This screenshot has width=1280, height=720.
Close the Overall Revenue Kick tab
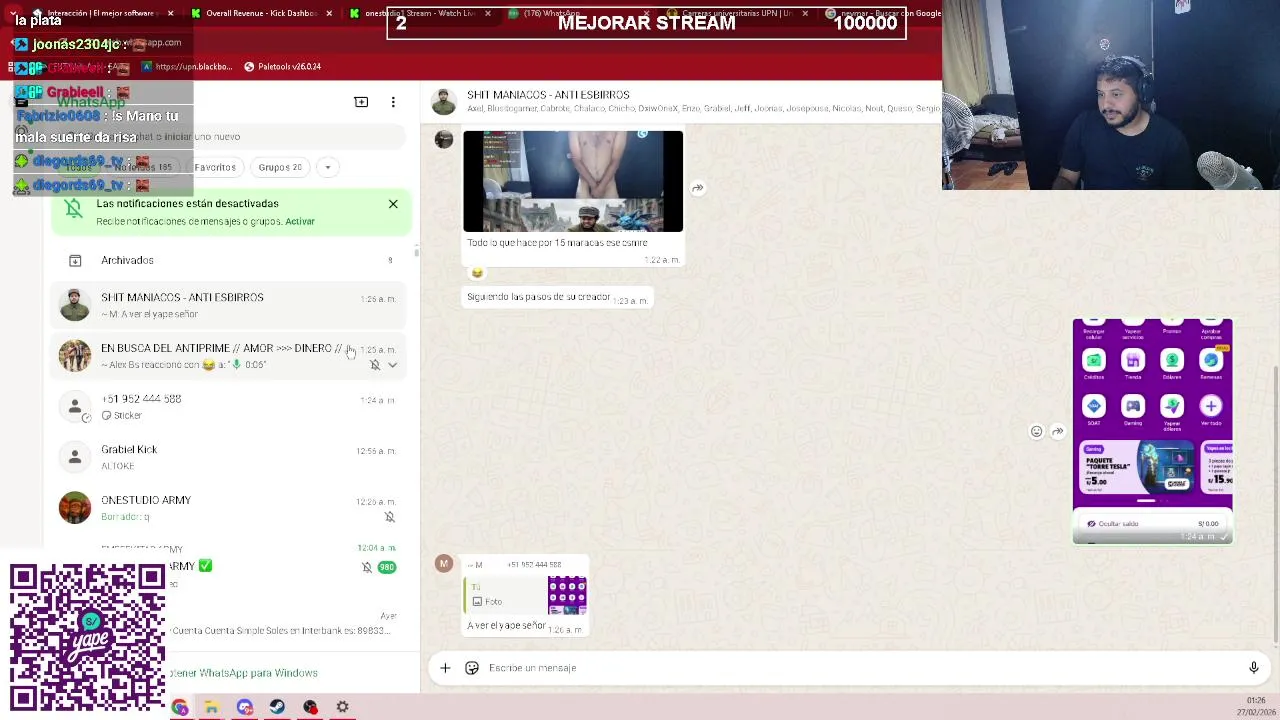[329, 13]
